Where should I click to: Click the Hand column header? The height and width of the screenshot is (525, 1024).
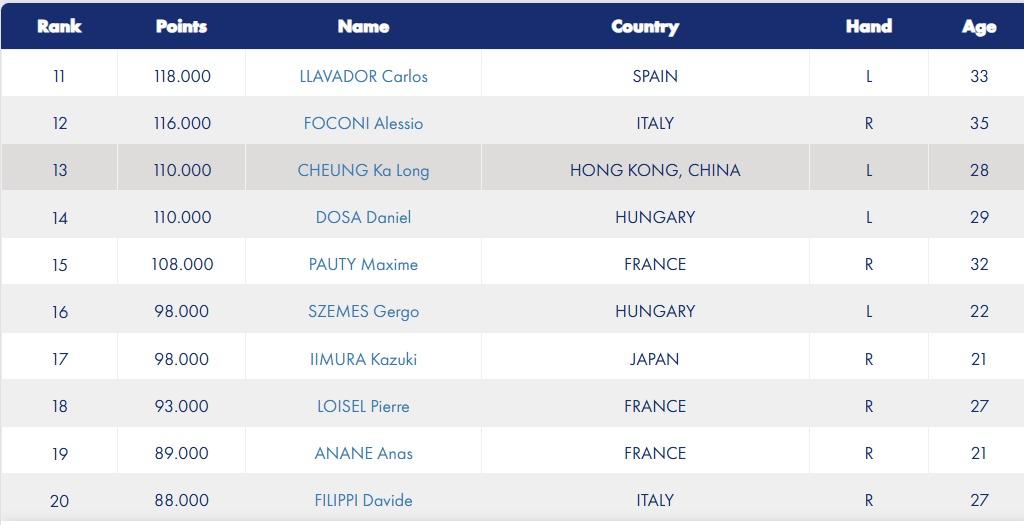(869, 26)
